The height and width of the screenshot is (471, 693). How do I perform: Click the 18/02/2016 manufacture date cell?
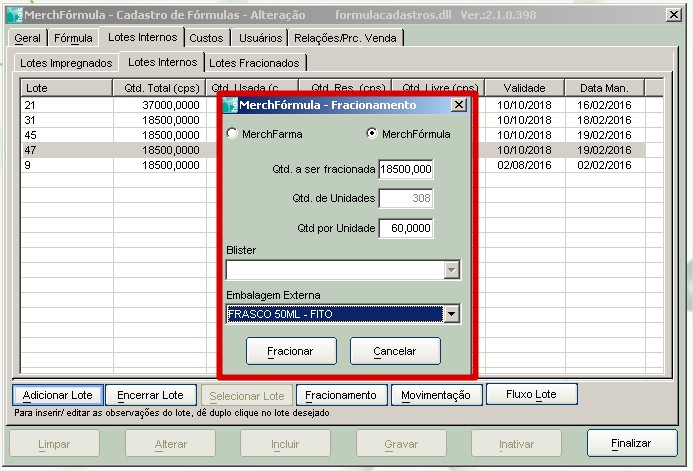tap(604, 120)
